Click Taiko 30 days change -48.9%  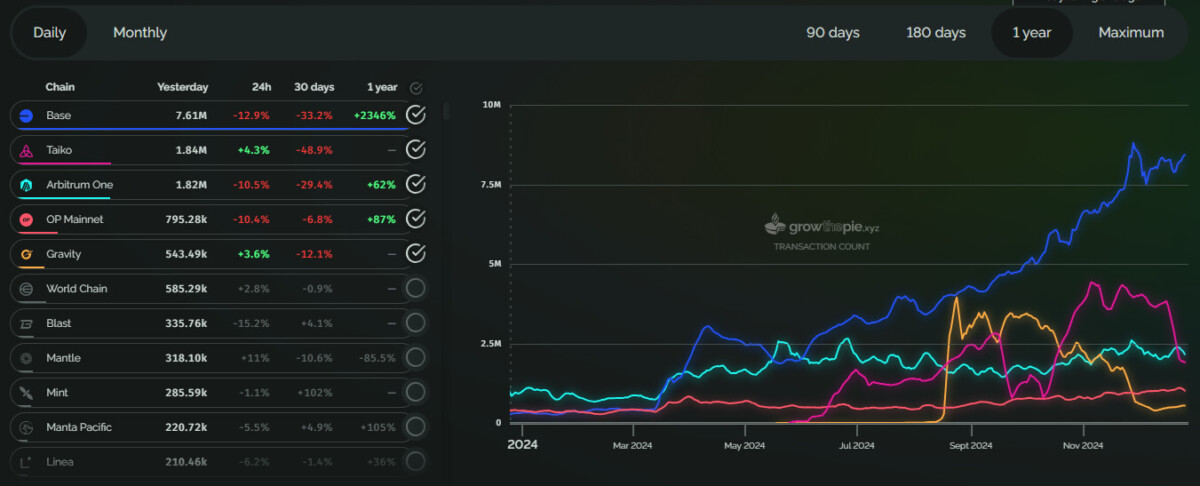[313, 150]
